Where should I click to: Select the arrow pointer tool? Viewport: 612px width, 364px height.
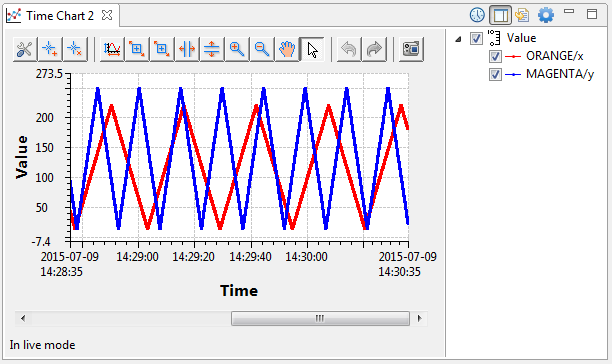pos(312,49)
